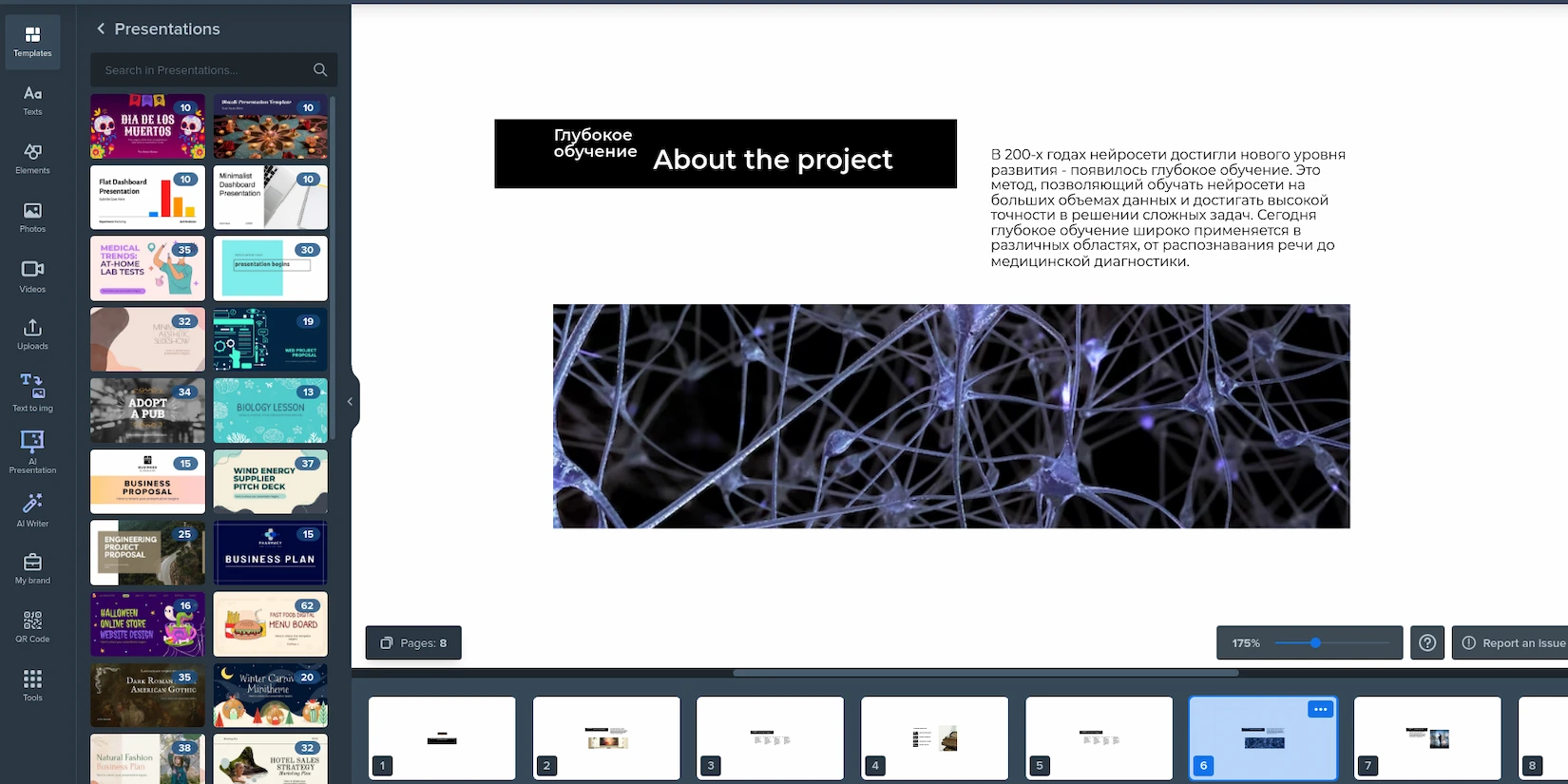This screenshot has height=784, width=1568.
Task: Open the Elements panel
Action: coord(32,158)
